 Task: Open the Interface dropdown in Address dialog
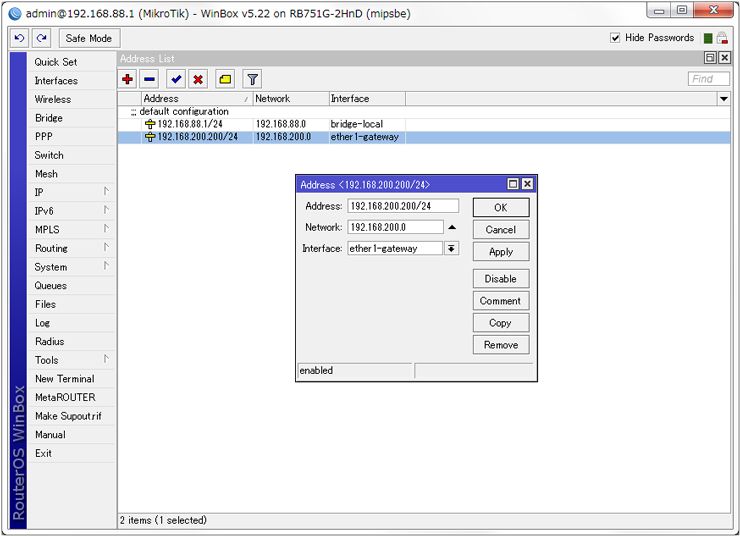451,248
